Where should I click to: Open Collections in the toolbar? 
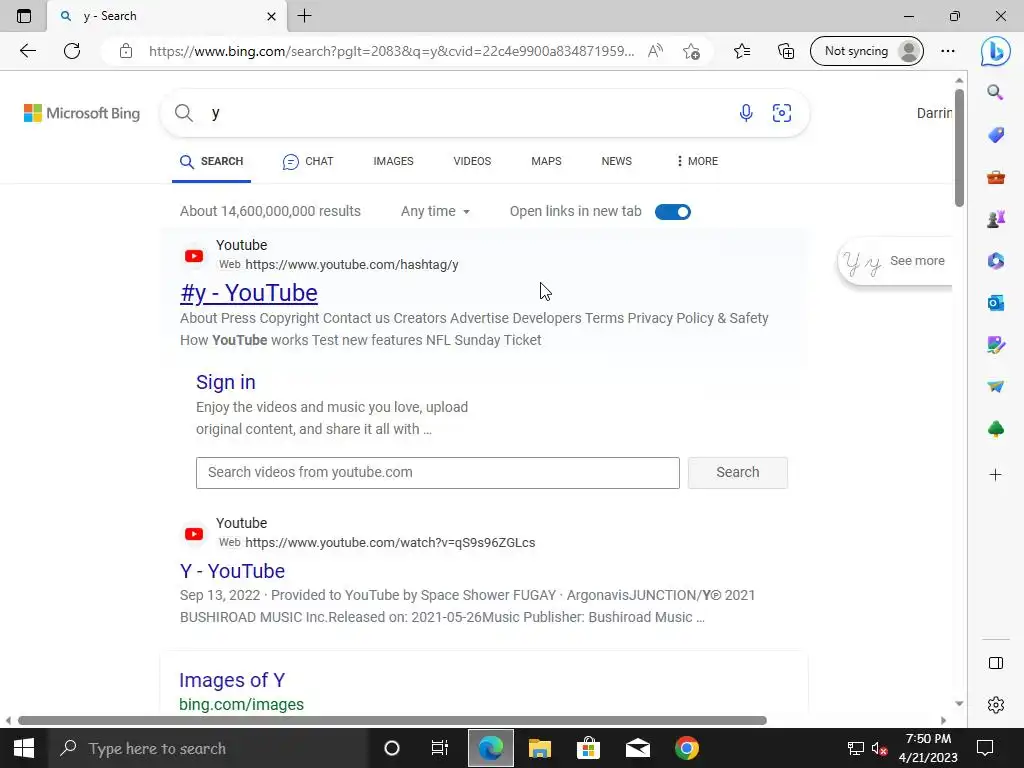pos(786,51)
